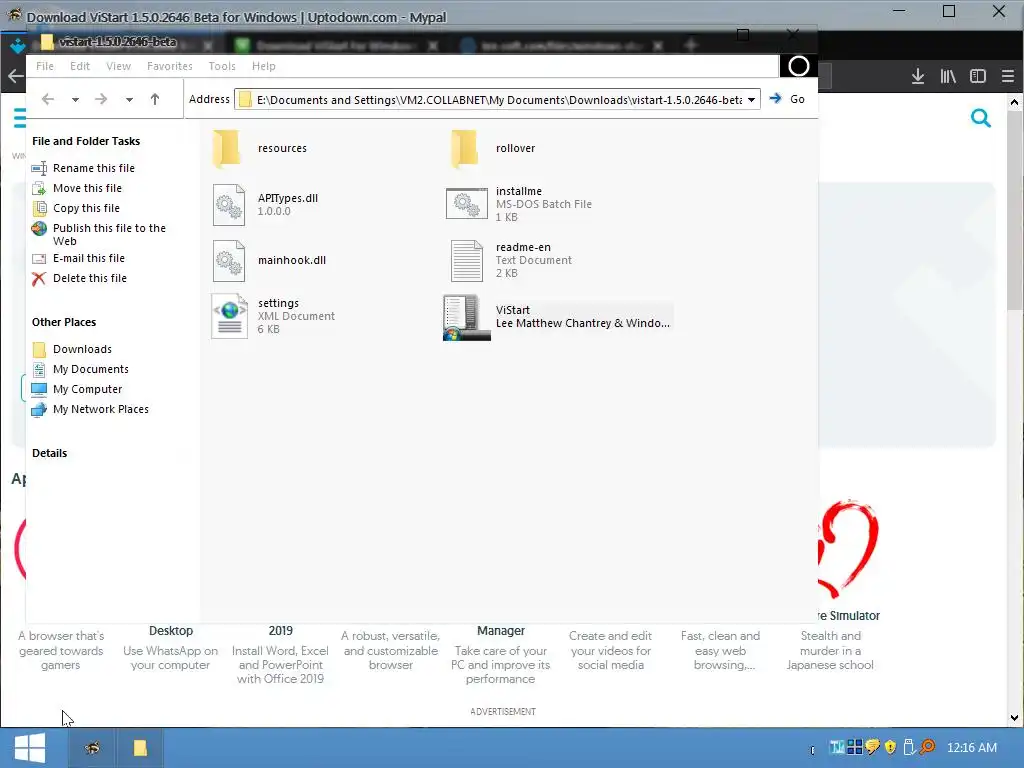Go to My Documents in Other Places
Viewport: 1024px width, 768px height.
pyautogui.click(x=91, y=370)
